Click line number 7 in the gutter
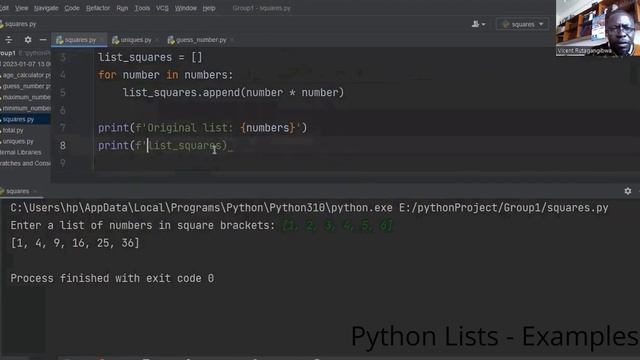Screen dimensions: 640x360 pos(63,128)
